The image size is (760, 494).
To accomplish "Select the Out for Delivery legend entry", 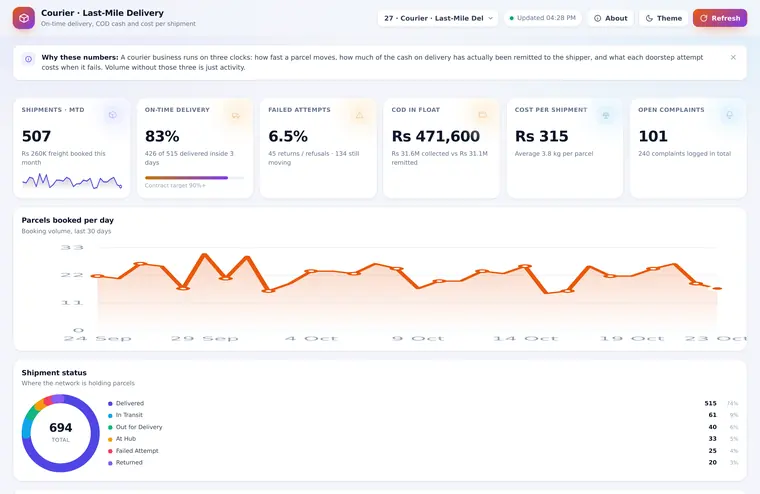I will [139, 427].
